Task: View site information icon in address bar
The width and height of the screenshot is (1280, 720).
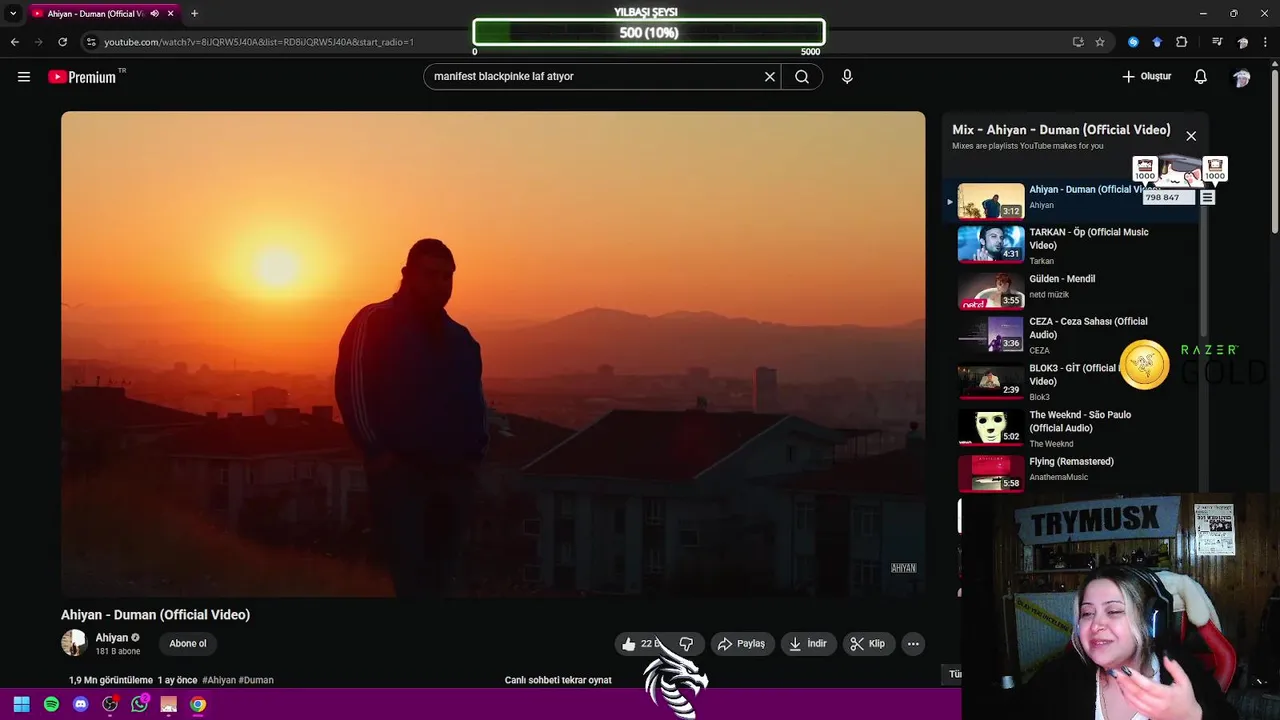Action: pyautogui.click(x=91, y=42)
